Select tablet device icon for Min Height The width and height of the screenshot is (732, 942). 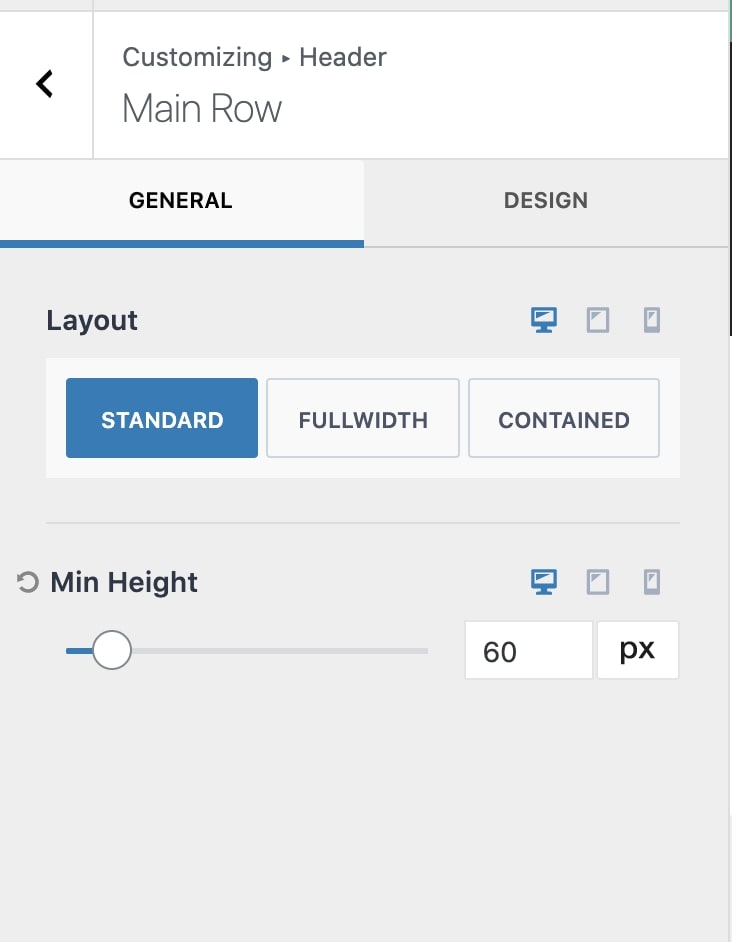coord(598,582)
